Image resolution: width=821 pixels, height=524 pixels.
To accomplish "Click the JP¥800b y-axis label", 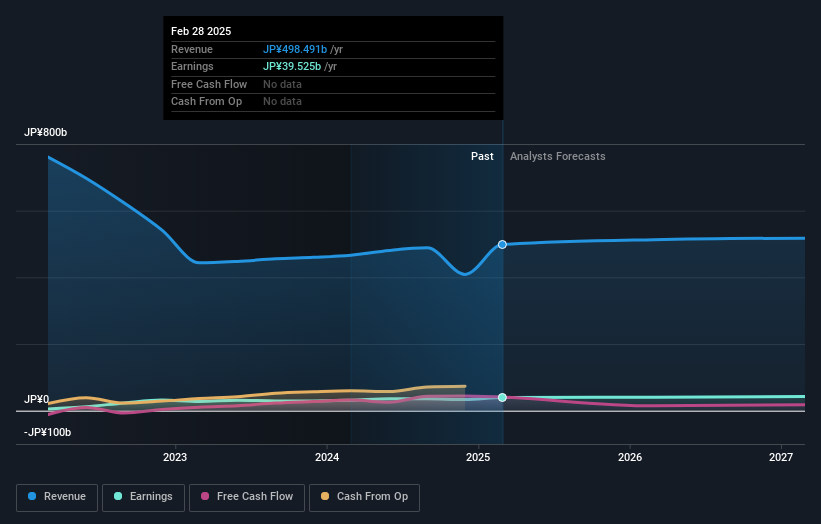I will [46, 132].
